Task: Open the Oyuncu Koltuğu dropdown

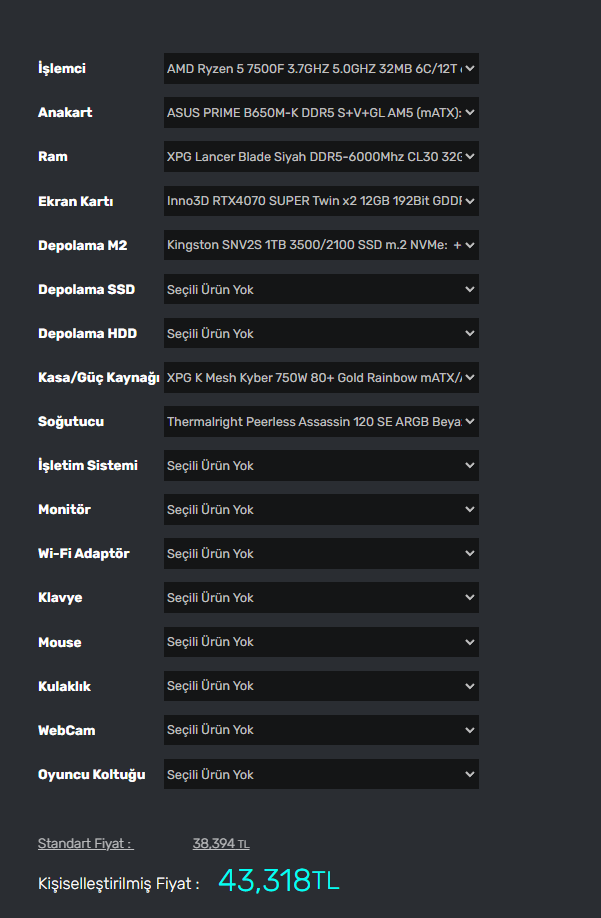Action: pyautogui.click(x=321, y=774)
